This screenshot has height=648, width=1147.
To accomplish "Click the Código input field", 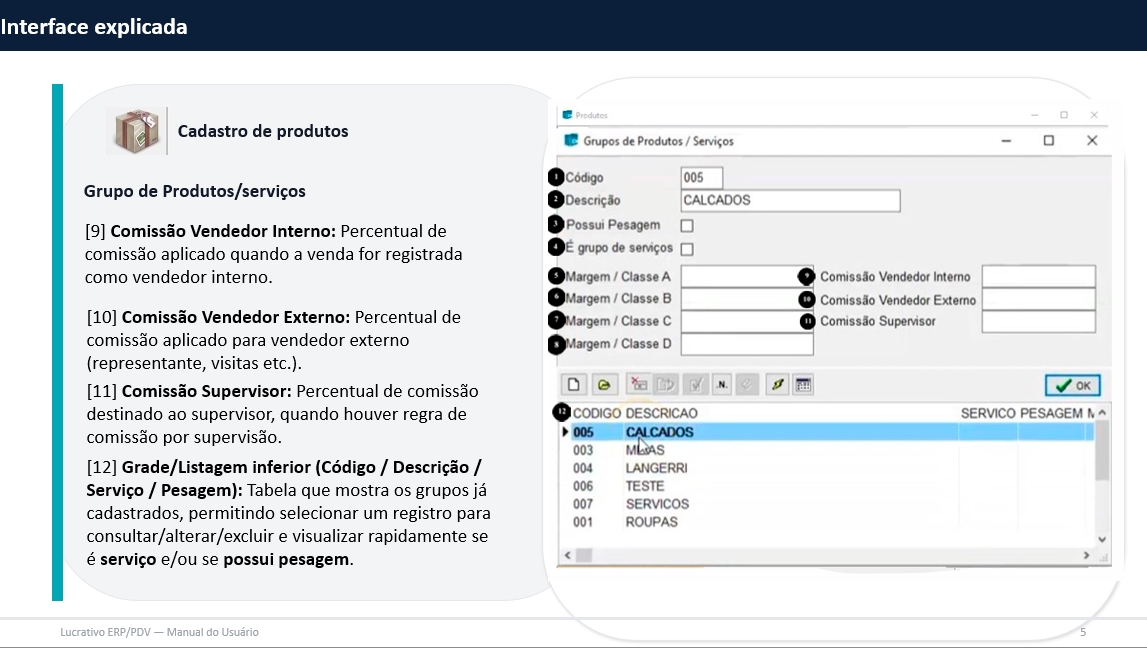I will pos(701,178).
